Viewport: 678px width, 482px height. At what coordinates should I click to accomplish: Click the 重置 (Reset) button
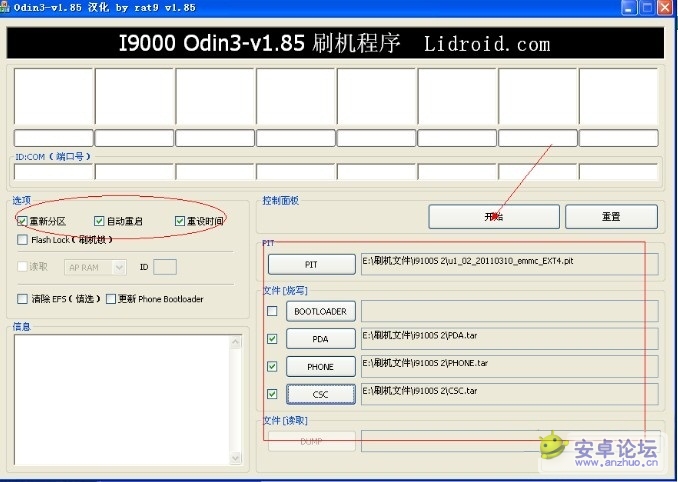pyautogui.click(x=611, y=217)
